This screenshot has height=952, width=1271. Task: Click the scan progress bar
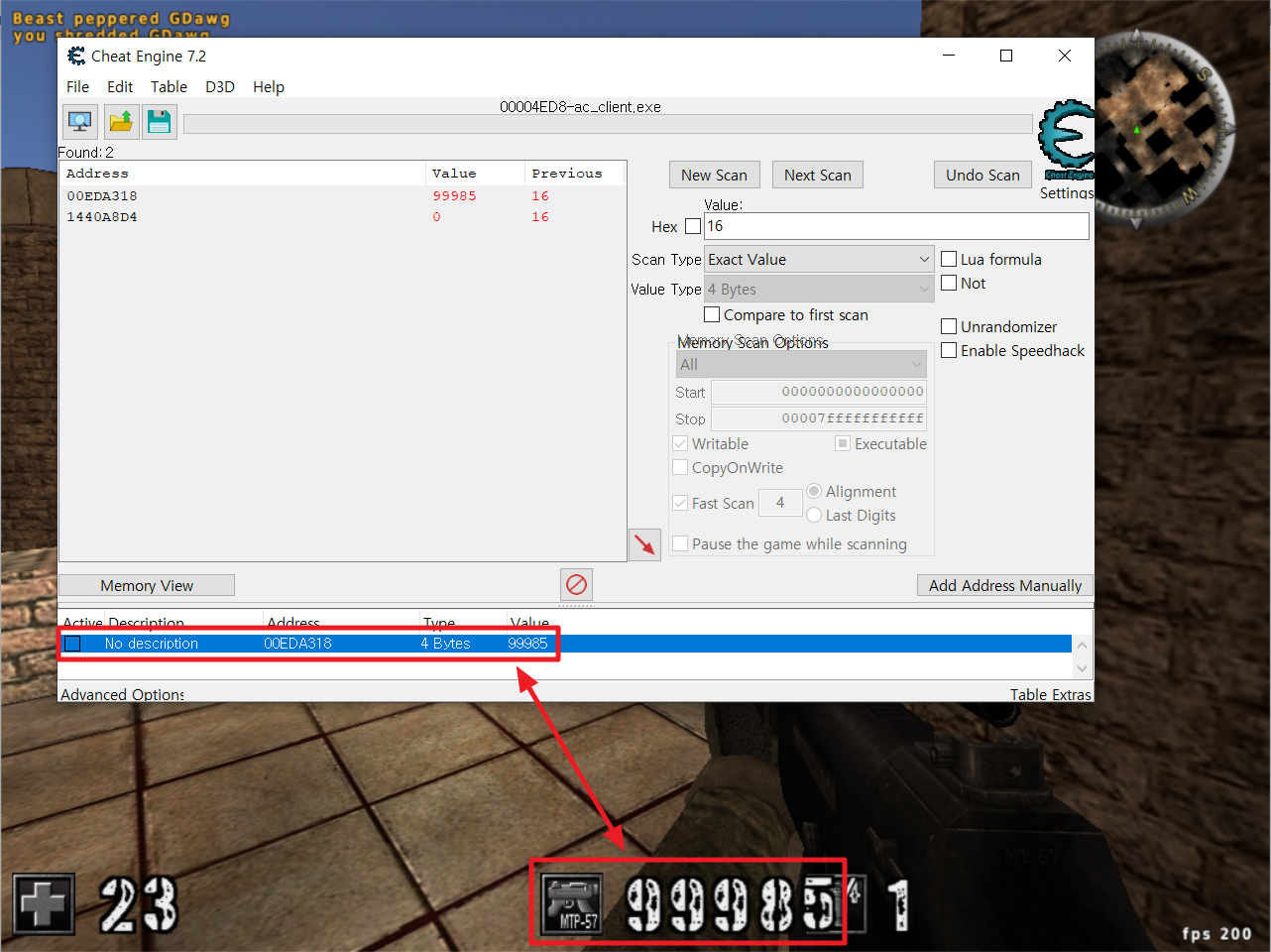(x=608, y=124)
